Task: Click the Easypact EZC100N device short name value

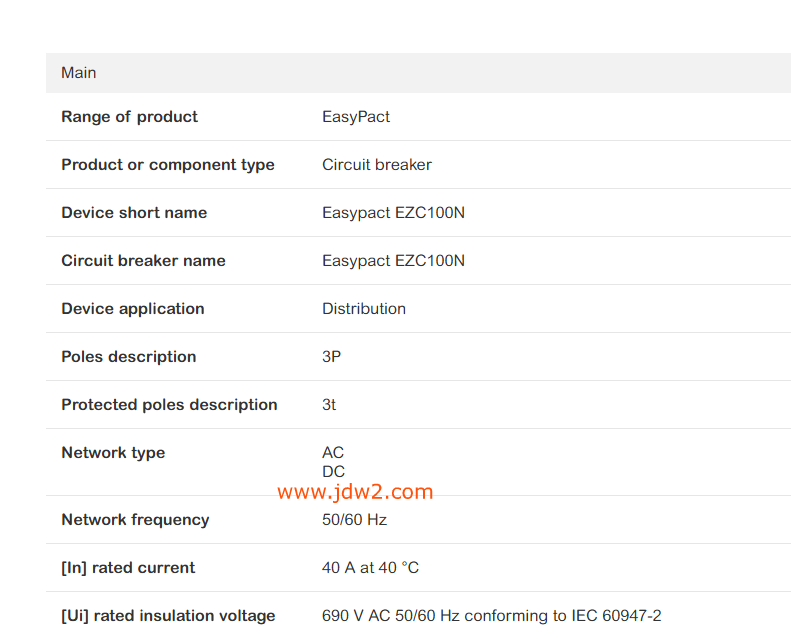Action: pyautogui.click(x=393, y=213)
